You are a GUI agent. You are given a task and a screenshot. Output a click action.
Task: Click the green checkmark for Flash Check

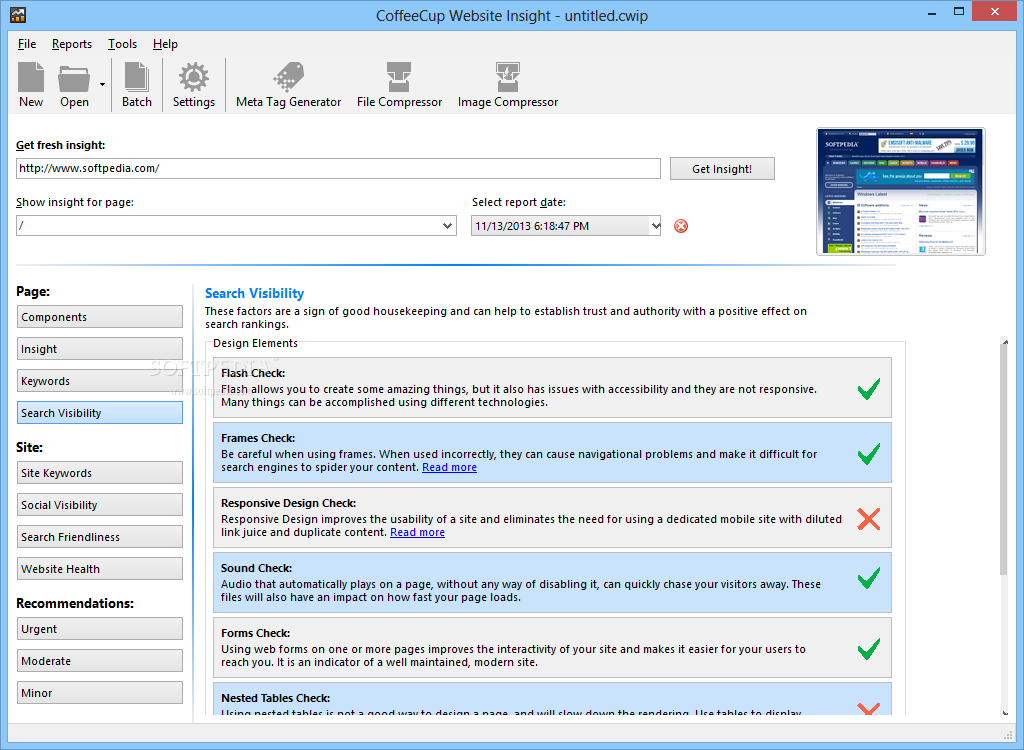point(869,389)
